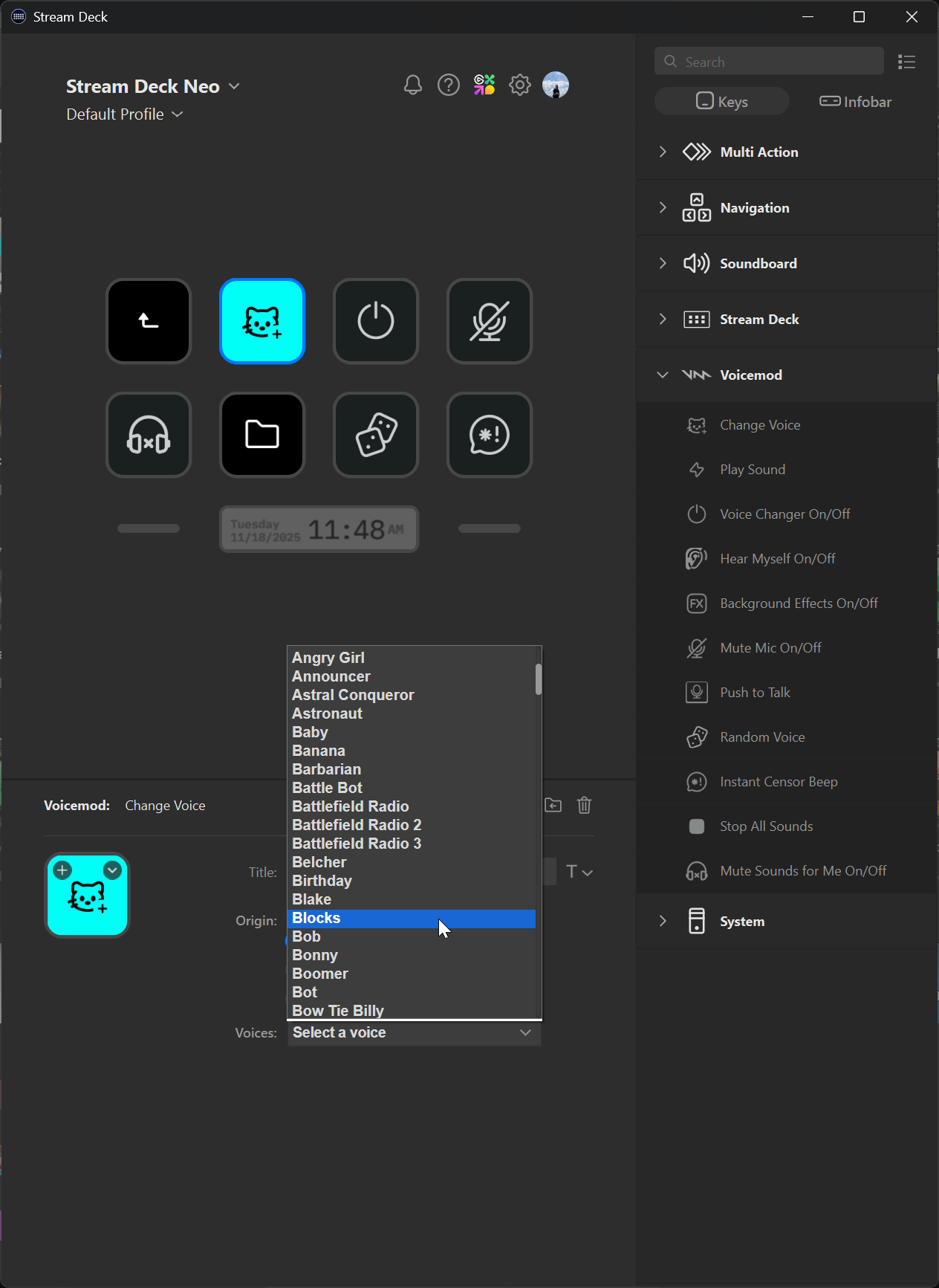Open Stream Deck settings gear
The height and width of the screenshot is (1288, 939).
click(520, 85)
